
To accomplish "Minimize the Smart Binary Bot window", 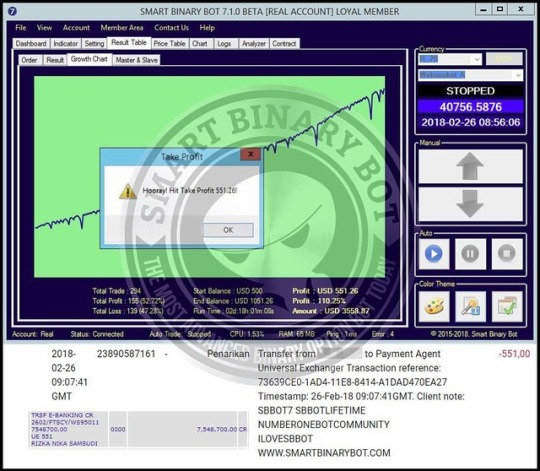I will (x=483, y=10).
